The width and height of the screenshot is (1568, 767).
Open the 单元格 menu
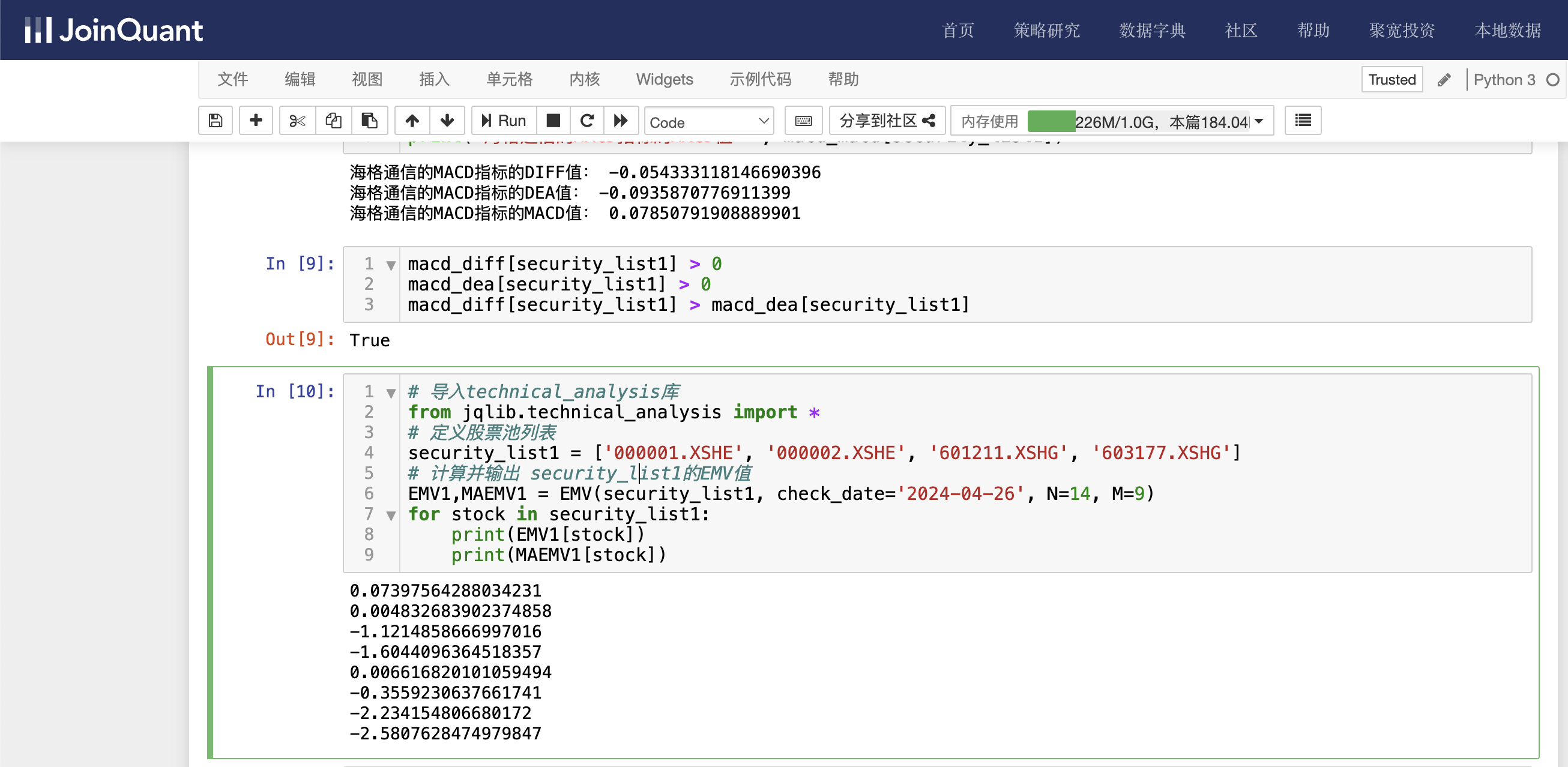[x=509, y=79]
